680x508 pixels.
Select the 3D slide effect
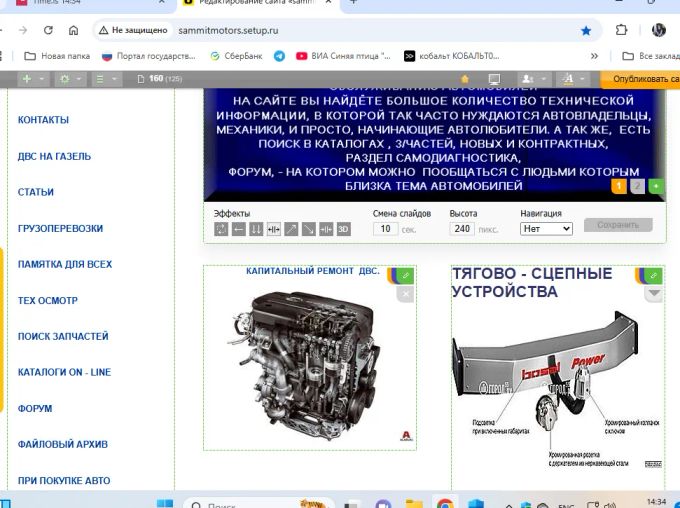tap(343, 229)
